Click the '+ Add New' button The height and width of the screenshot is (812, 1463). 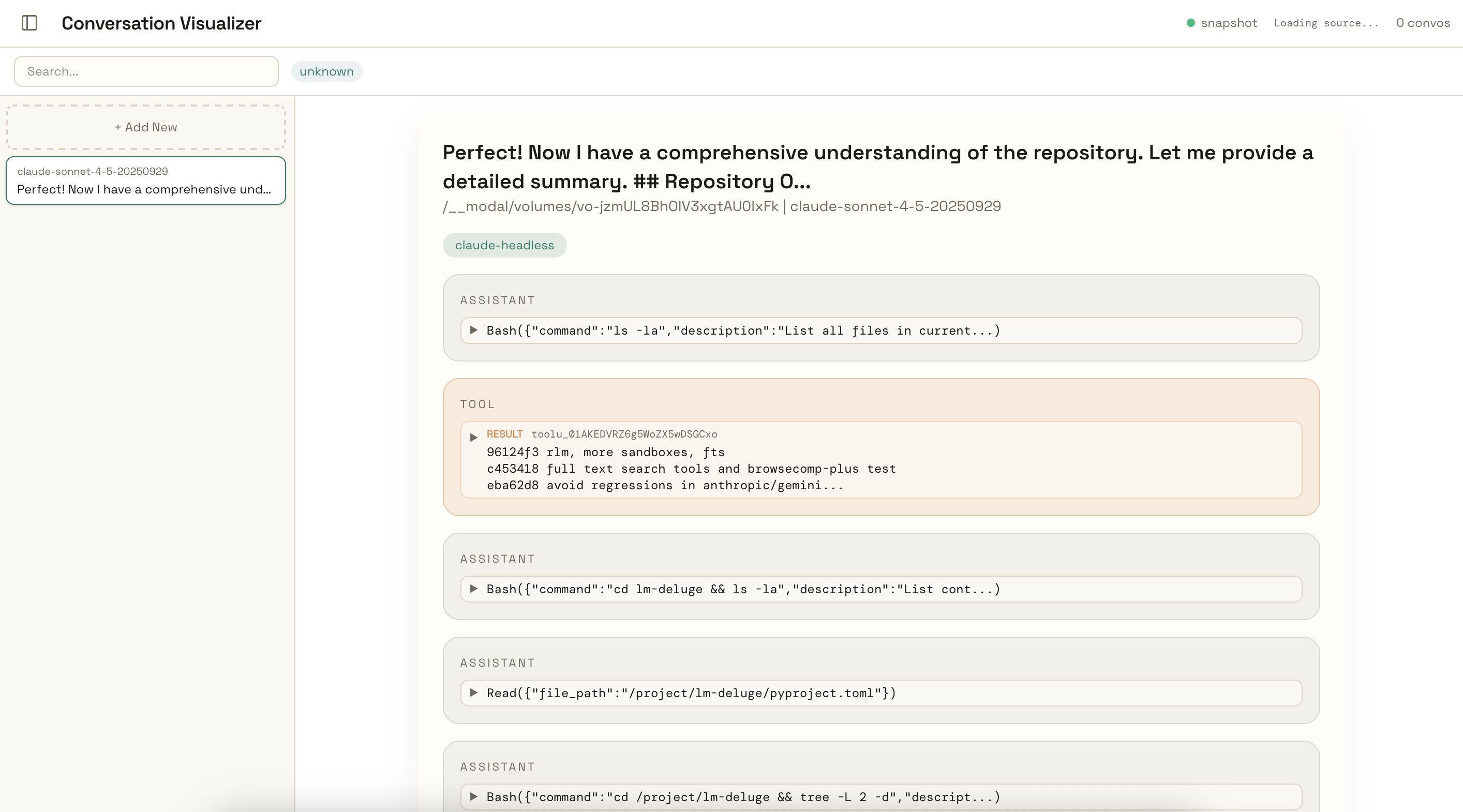coord(146,127)
